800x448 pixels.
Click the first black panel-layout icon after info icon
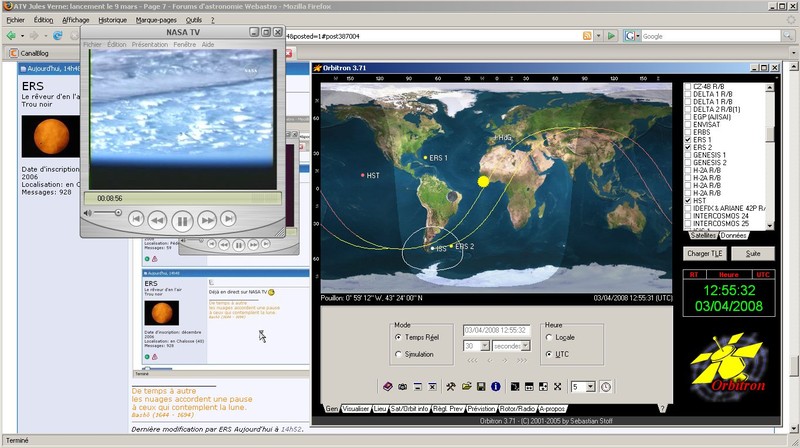pos(514,387)
